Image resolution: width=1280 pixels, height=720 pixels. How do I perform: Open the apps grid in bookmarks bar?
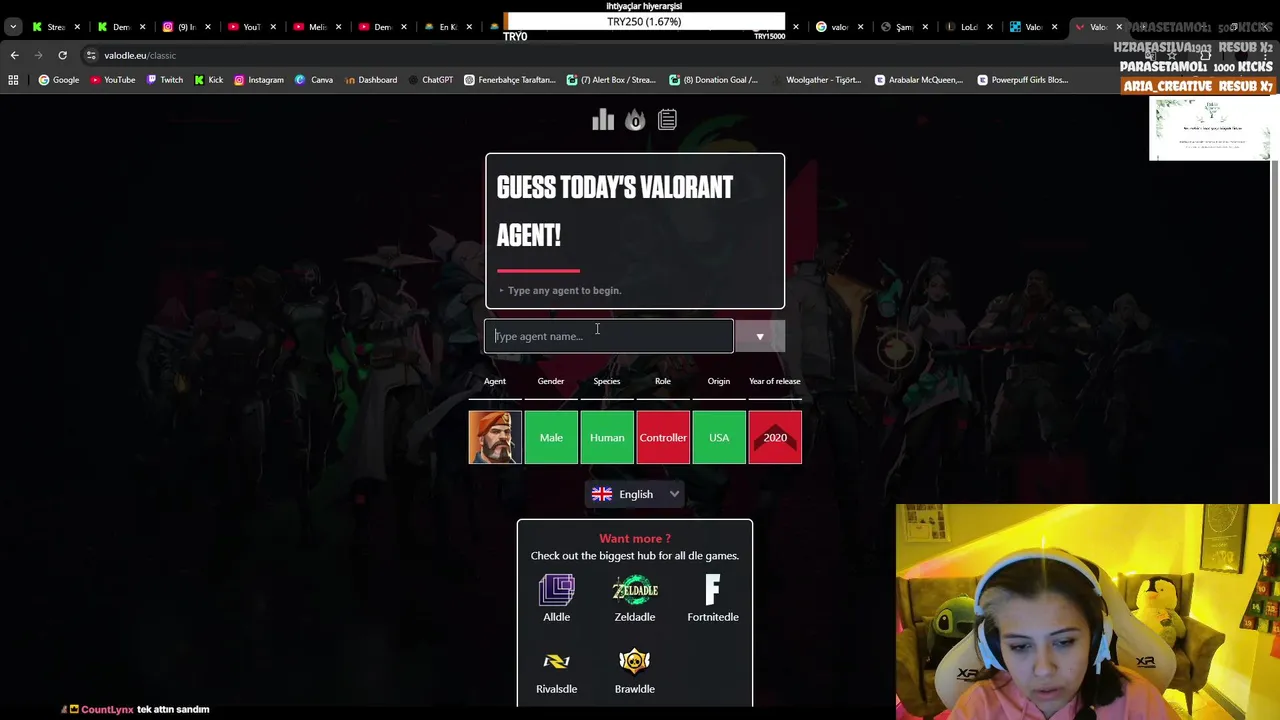(x=13, y=80)
